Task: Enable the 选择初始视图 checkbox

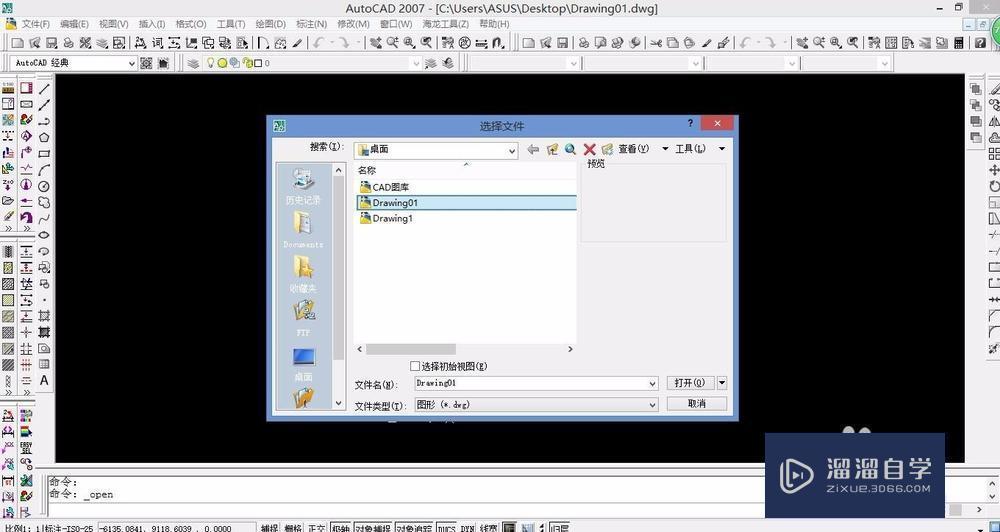Action: [415, 366]
